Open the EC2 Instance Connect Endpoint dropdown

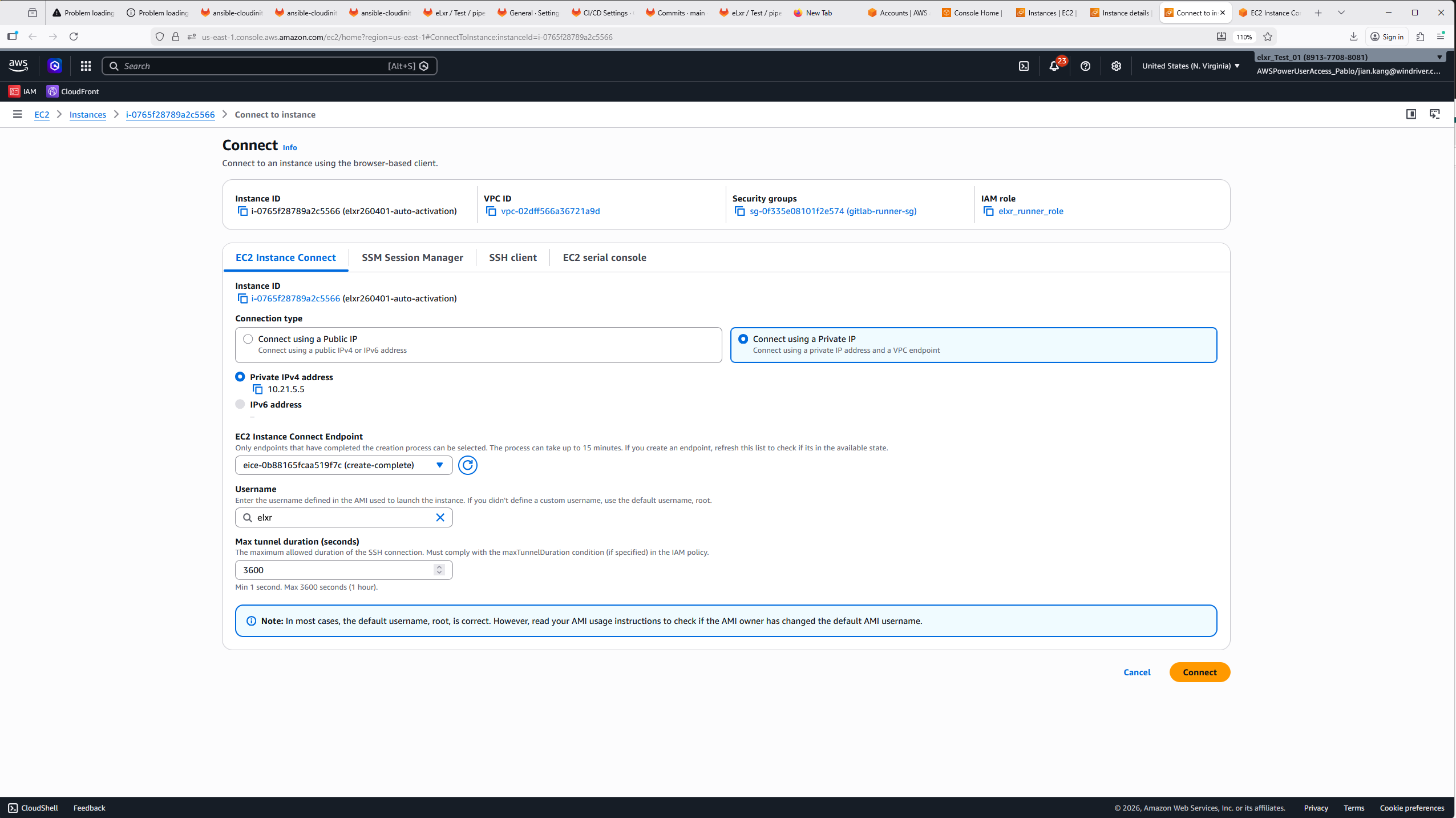[x=439, y=465]
